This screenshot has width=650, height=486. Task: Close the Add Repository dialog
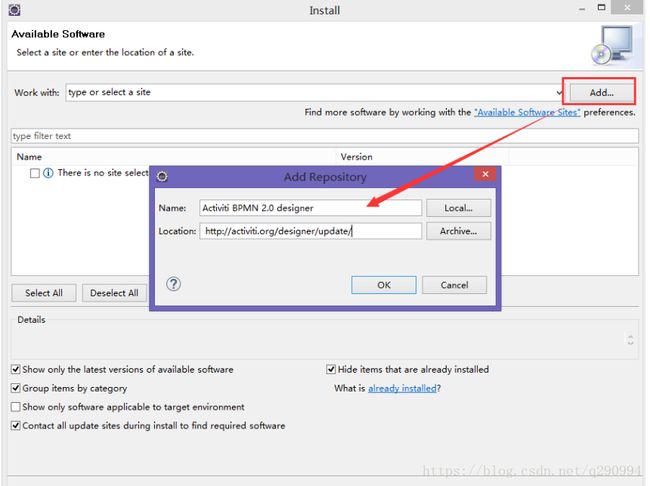click(485, 174)
